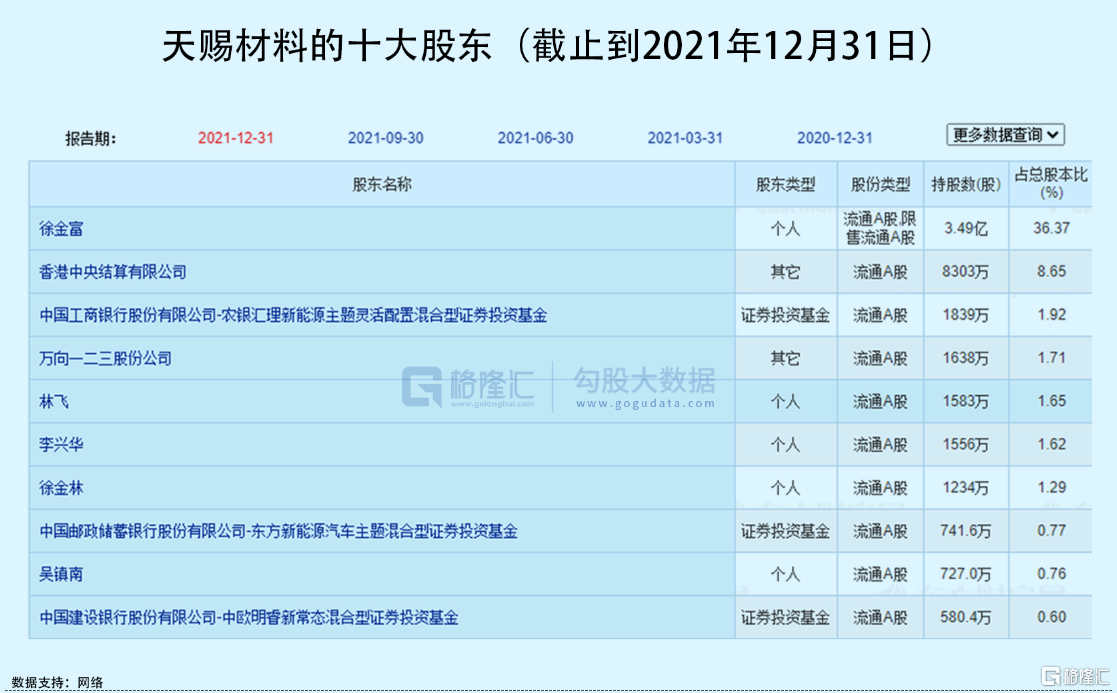The width and height of the screenshot is (1117, 693).
Task: Click the 持股数(股) column header
Action: 966,184
